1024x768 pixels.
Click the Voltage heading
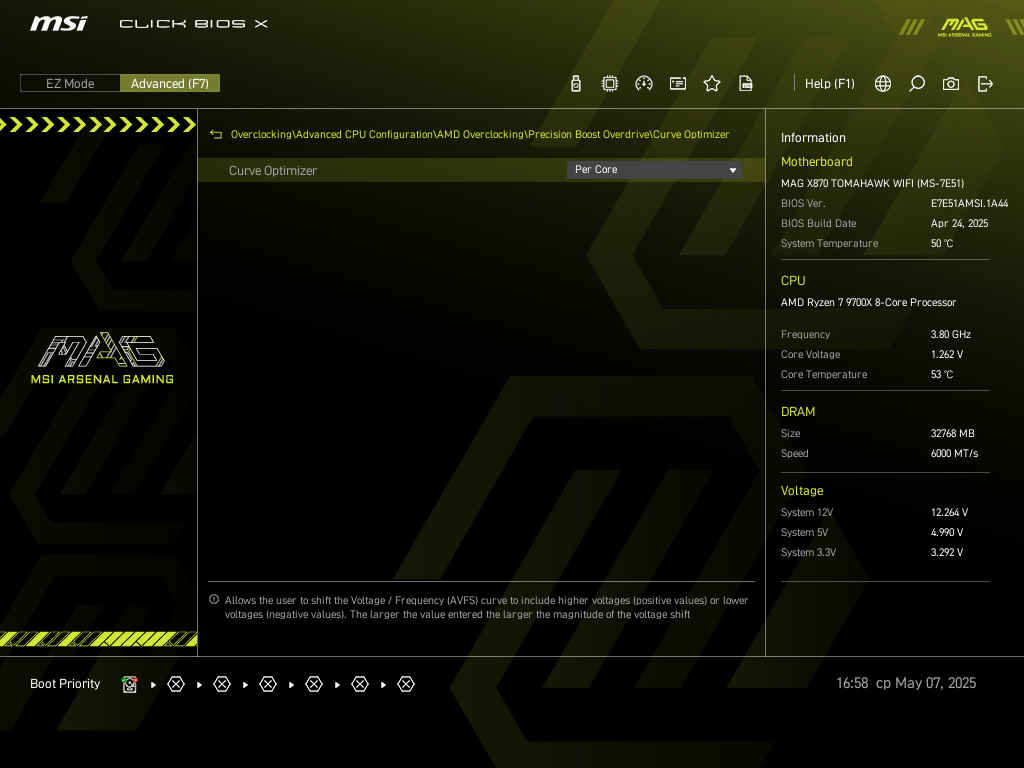pyautogui.click(x=802, y=491)
